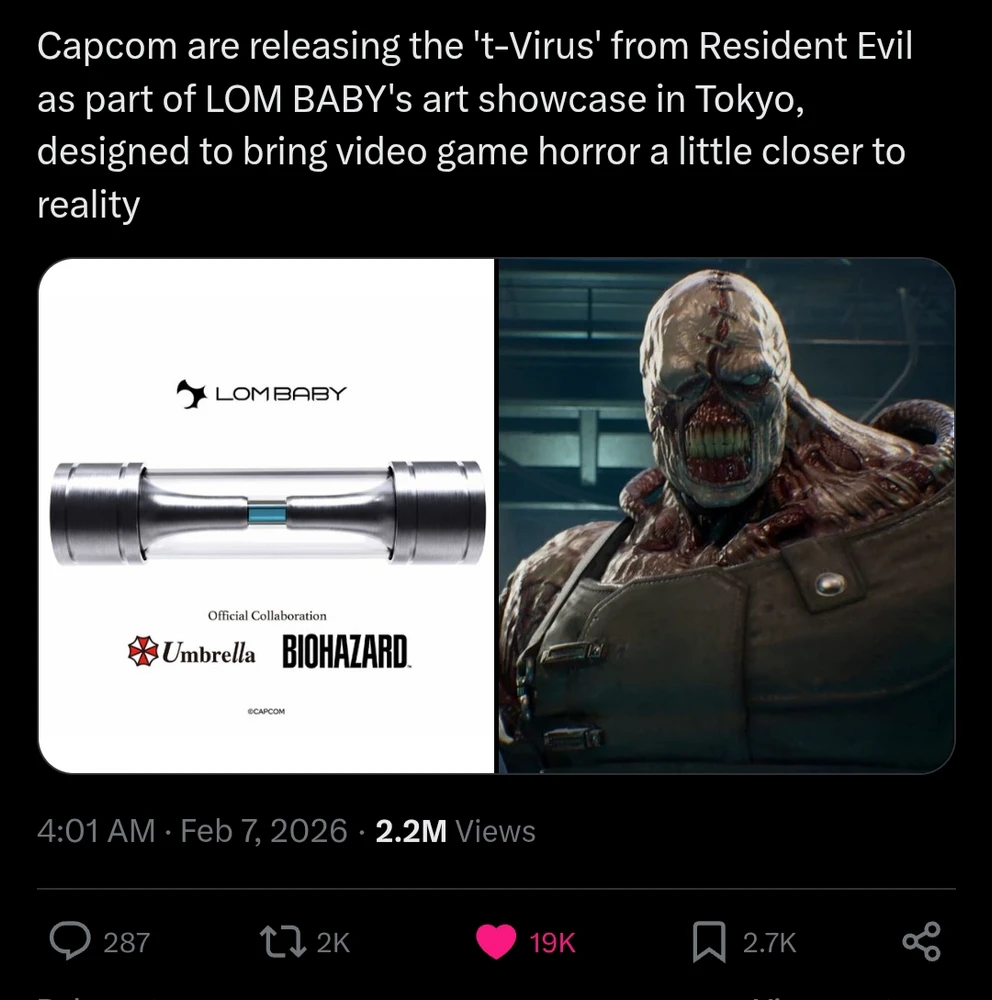992x1000 pixels.
Task: Click the BIOHAZARD logo text
Action: pyautogui.click(x=345, y=651)
